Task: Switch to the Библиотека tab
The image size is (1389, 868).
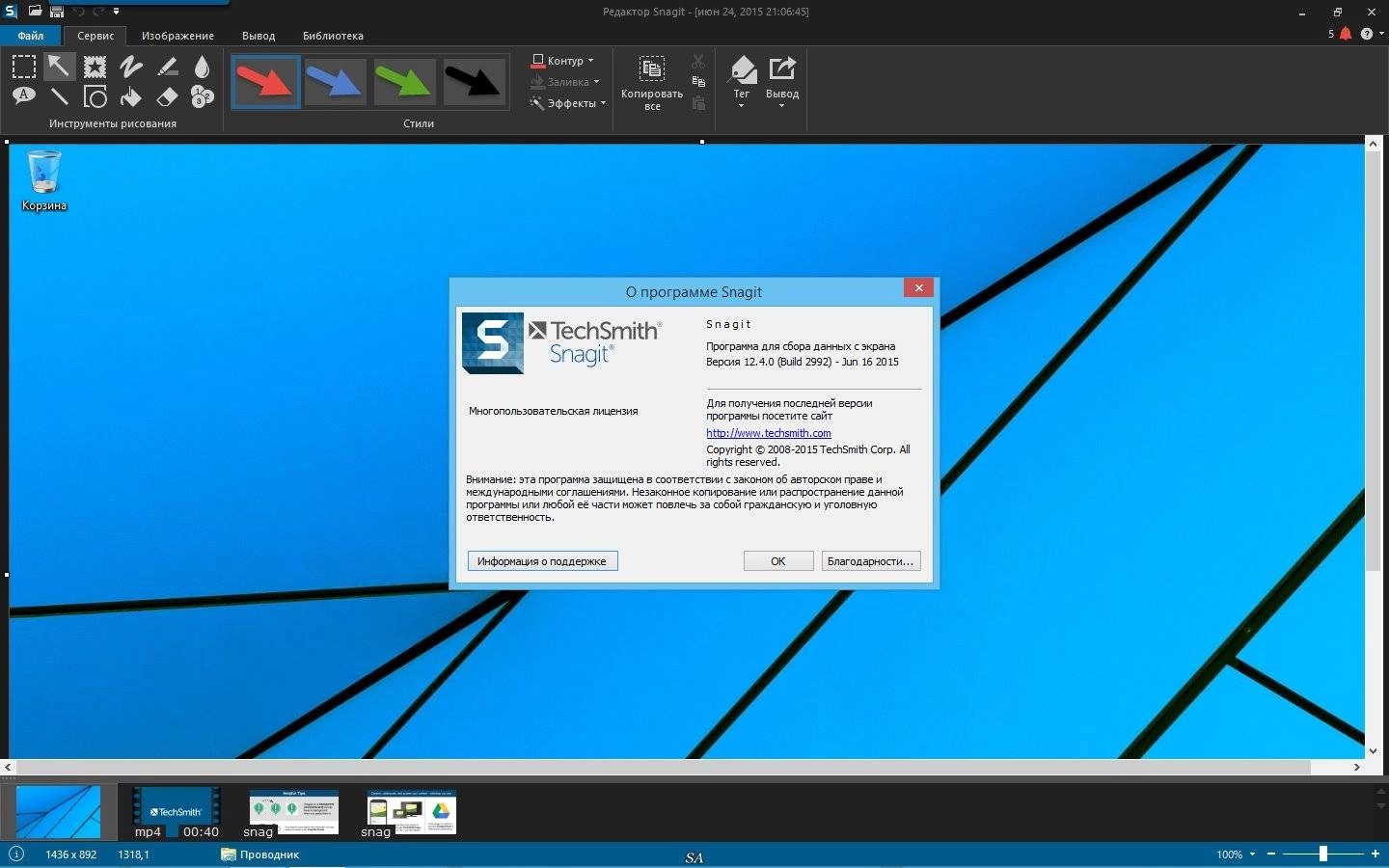Action: point(333,36)
